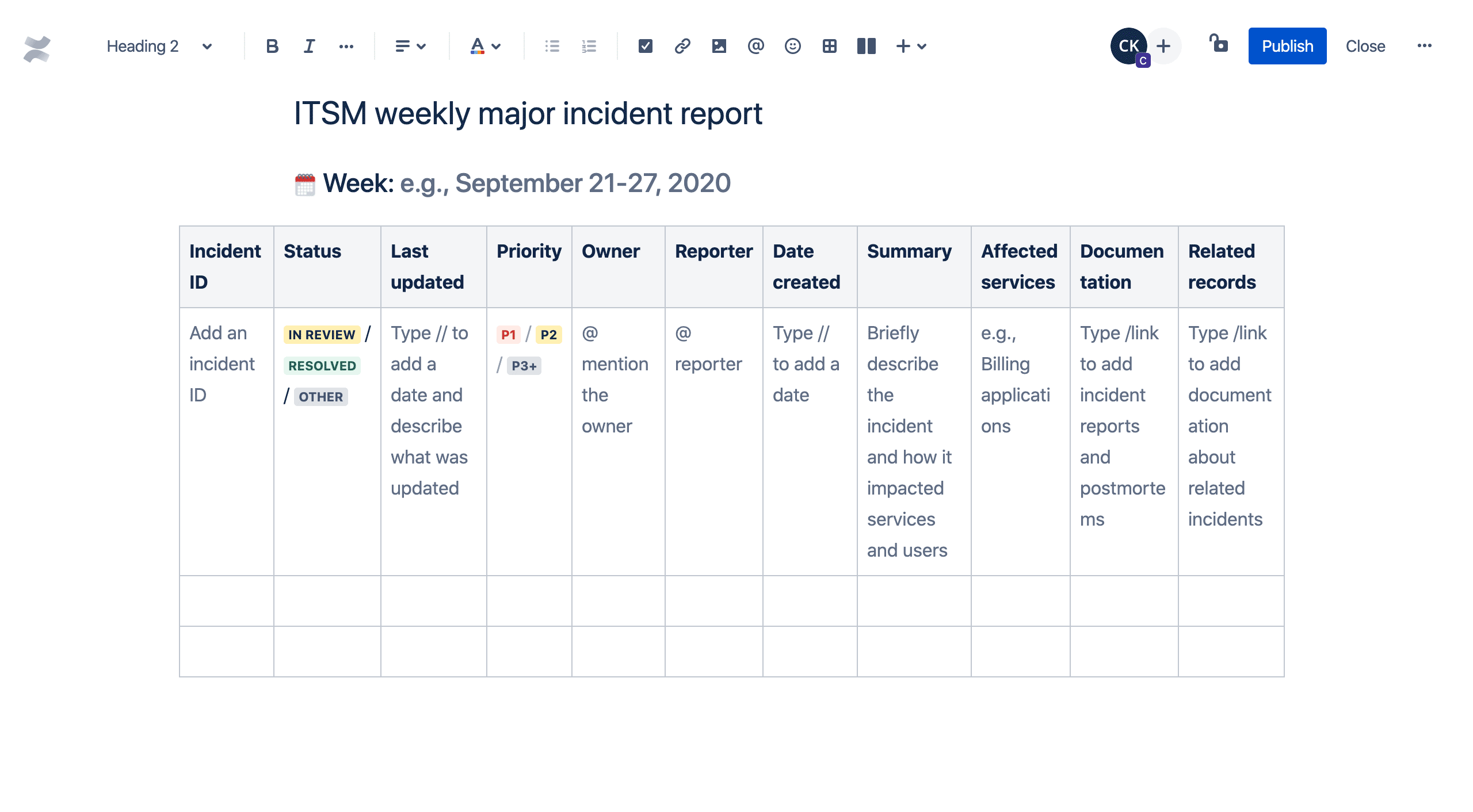The image size is (1473, 812).
Task: Toggle the column layout icon
Action: pos(865,45)
